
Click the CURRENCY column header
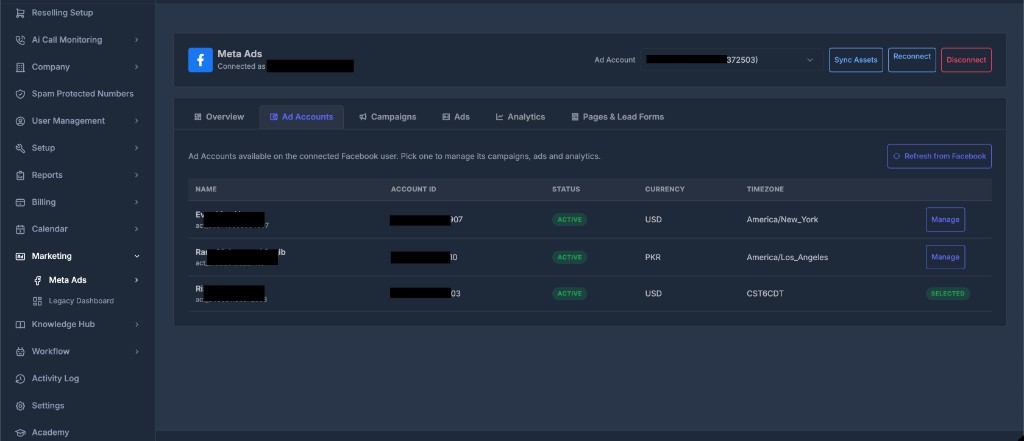tap(665, 189)
